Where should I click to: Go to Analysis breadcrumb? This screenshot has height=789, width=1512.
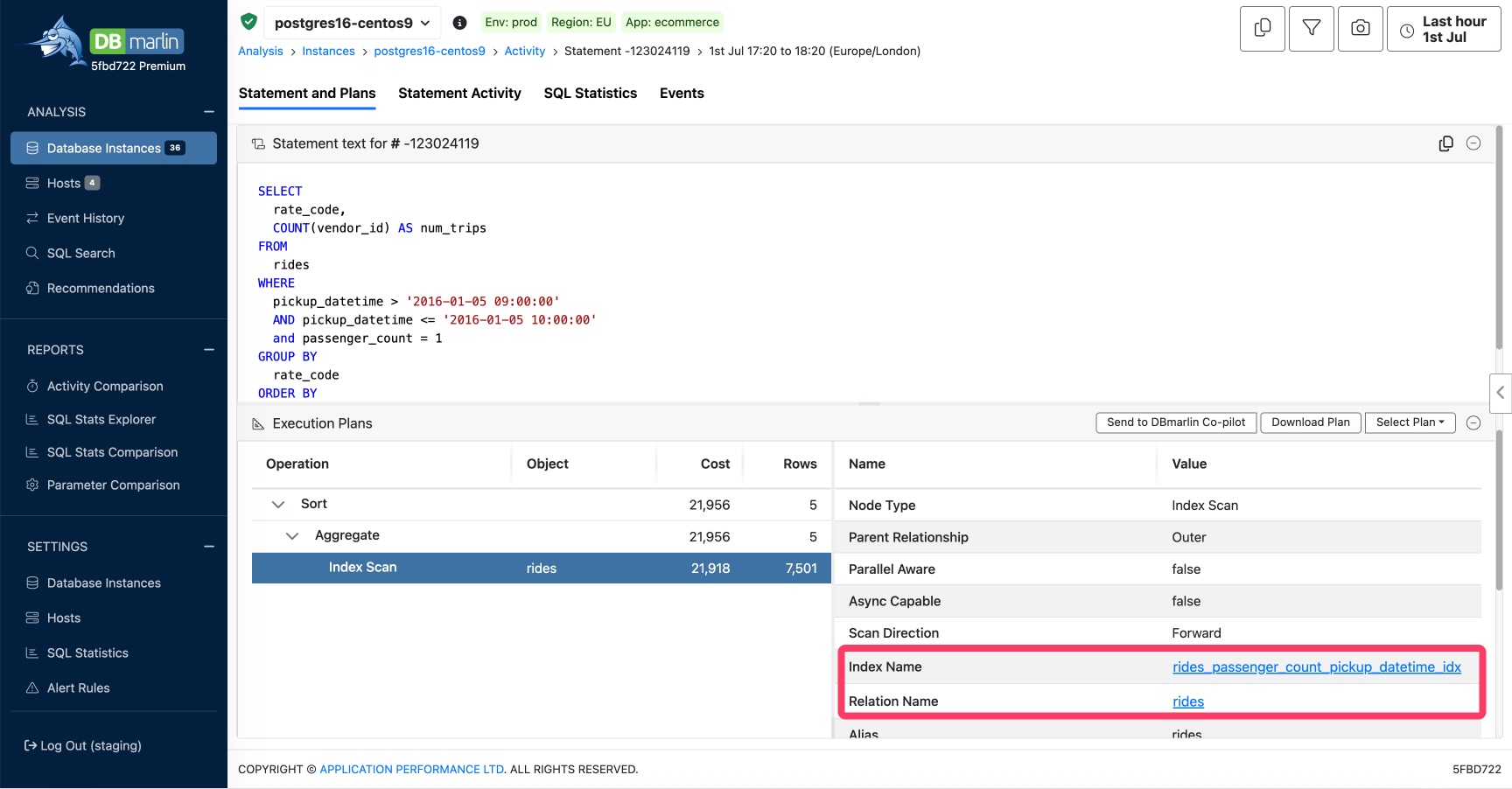point(261,52)
